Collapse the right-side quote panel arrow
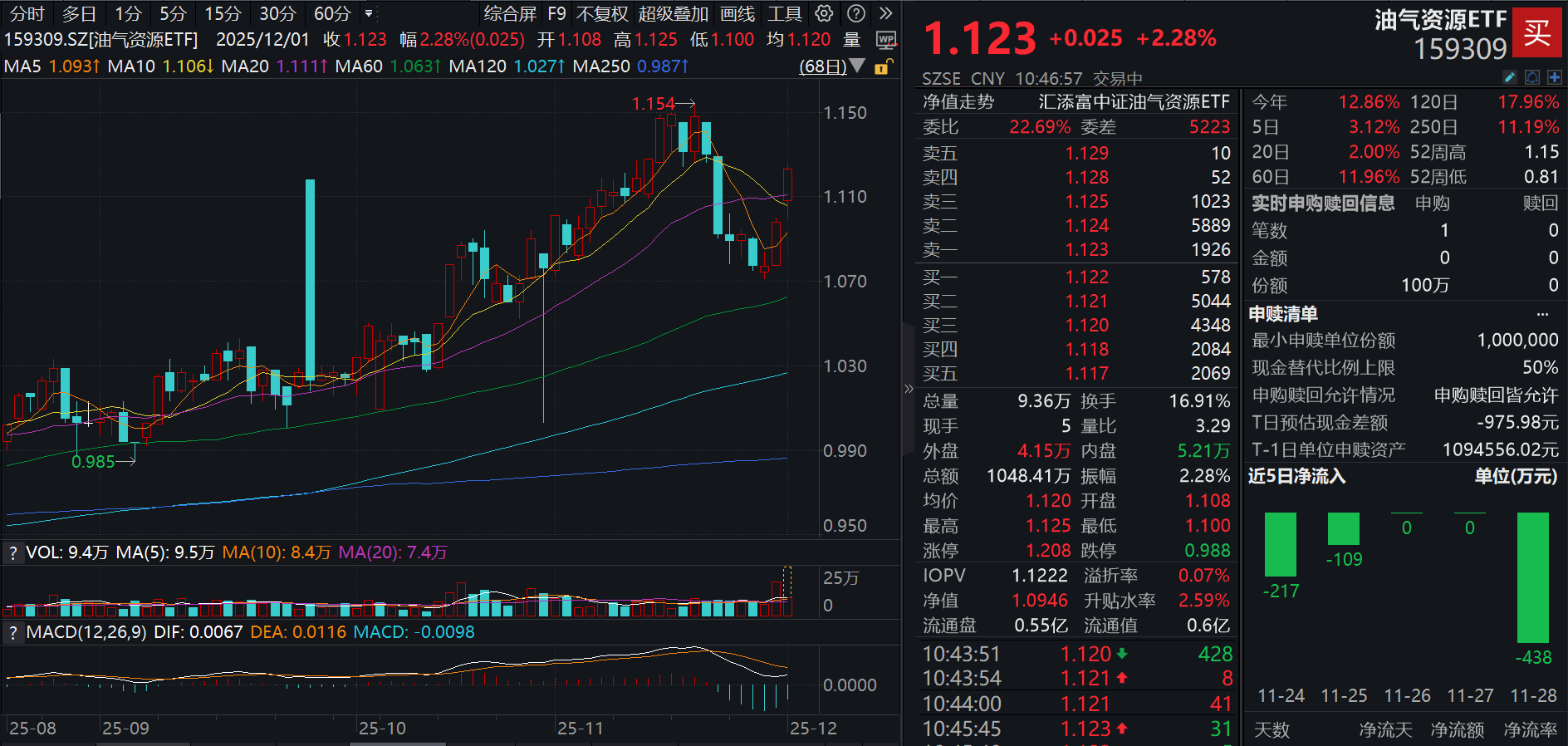Screen dimensions: 1568x746 pyautogui.click(x=908, y=389)
